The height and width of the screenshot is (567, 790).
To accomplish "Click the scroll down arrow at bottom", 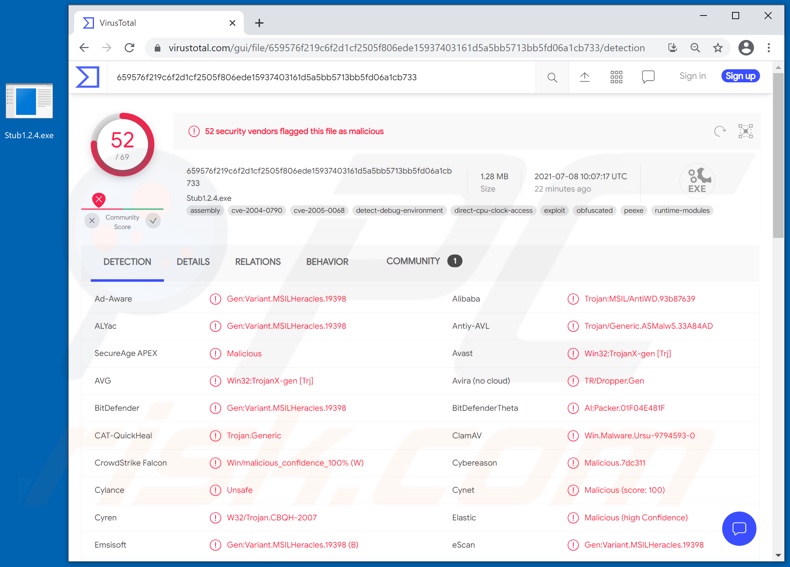I will pos(778,555).
